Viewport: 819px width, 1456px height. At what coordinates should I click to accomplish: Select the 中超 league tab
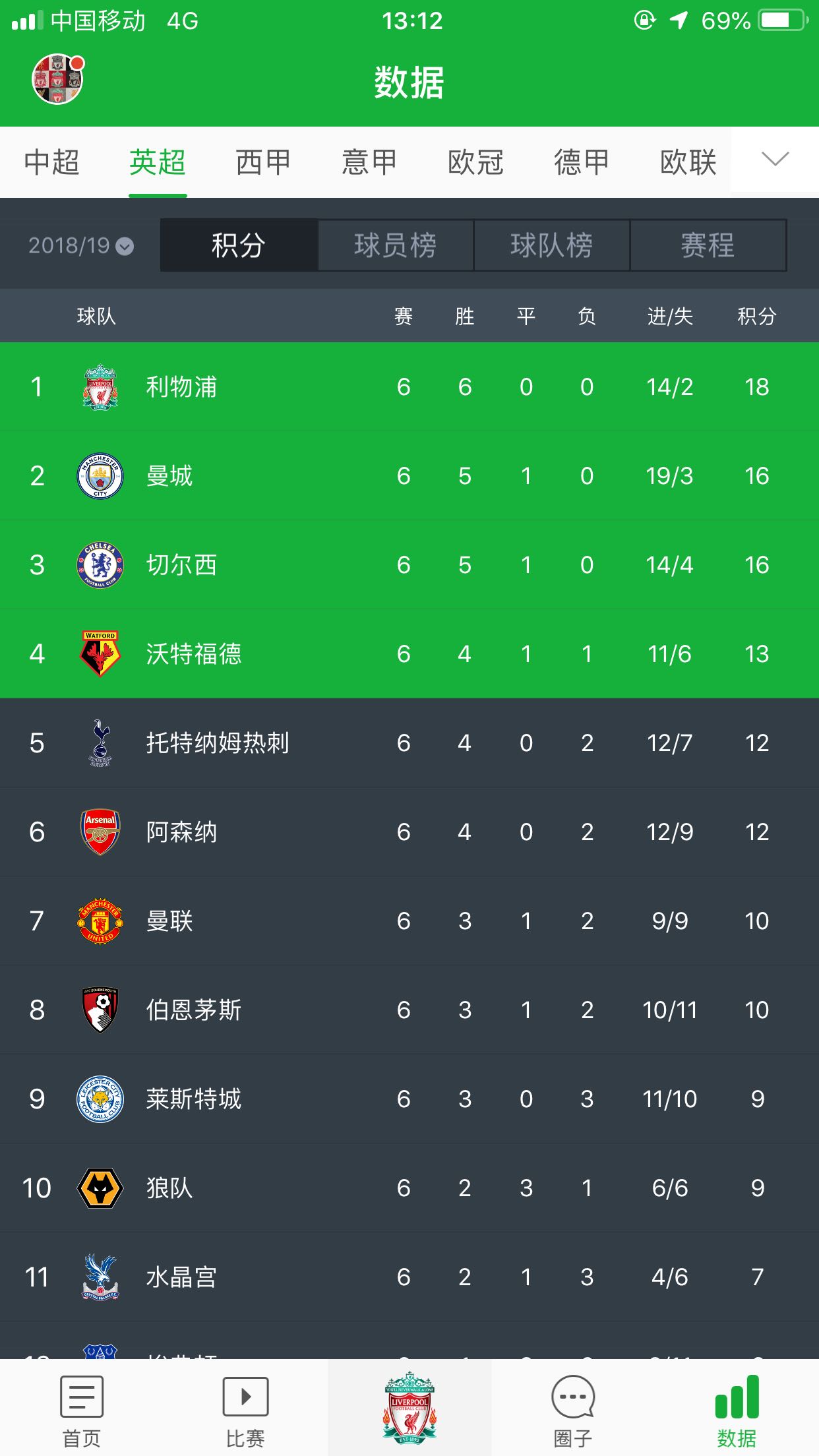tap(51, 162)
